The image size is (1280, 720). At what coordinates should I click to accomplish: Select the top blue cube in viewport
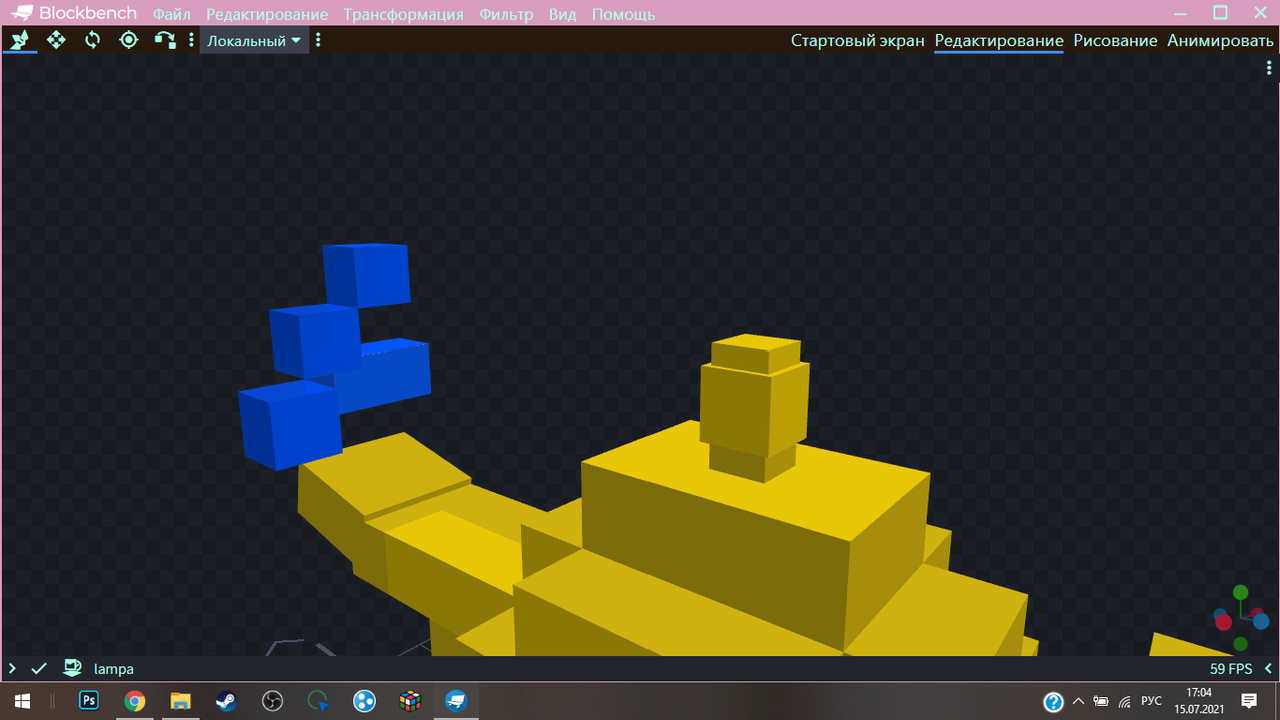pyautogui.click(x=368, y=274)
